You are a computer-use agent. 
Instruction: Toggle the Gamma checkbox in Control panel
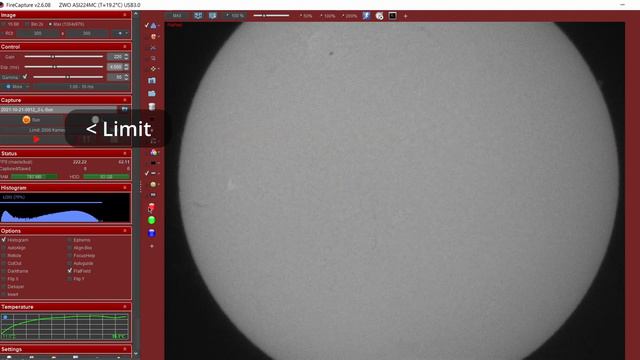[25, 77]
